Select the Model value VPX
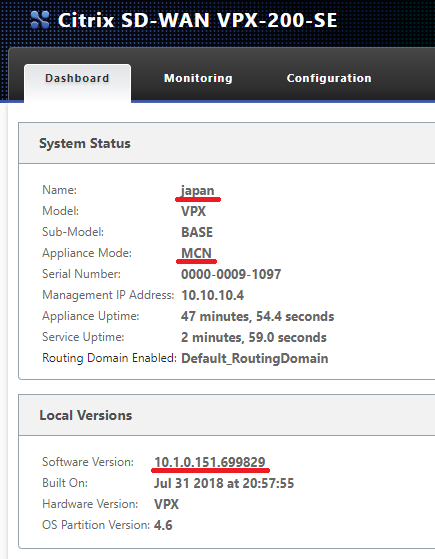The height and width of the screenshot is (559, 435). coord(194,211)
